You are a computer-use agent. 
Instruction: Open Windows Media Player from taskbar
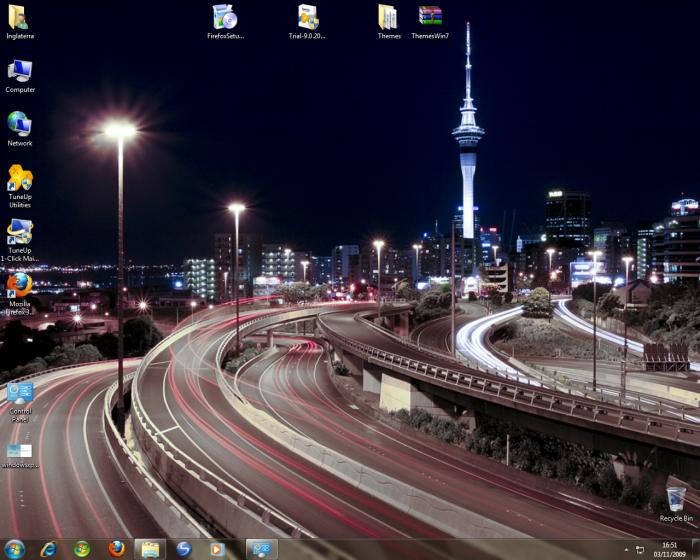[217, 549]
